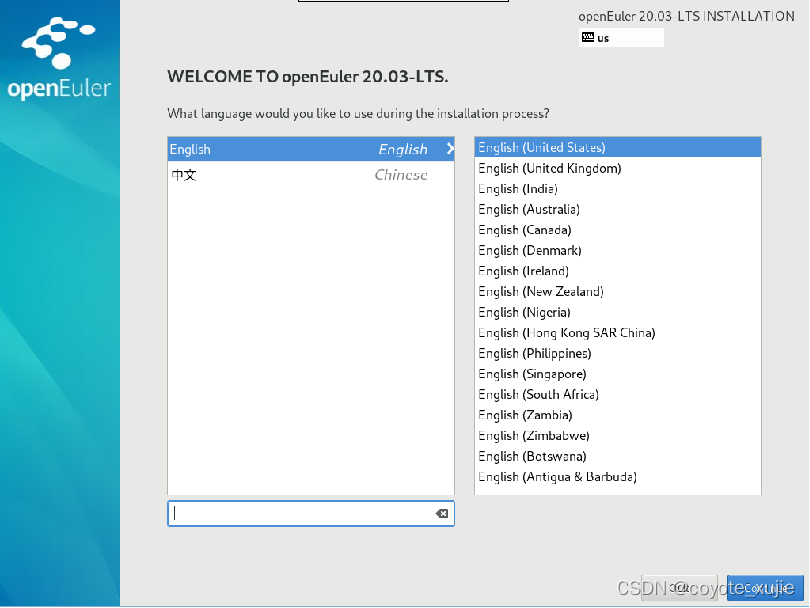Screen dimensions: 810x608
Task: Choose English (Canada)
Action: click(x=618, y=230)
